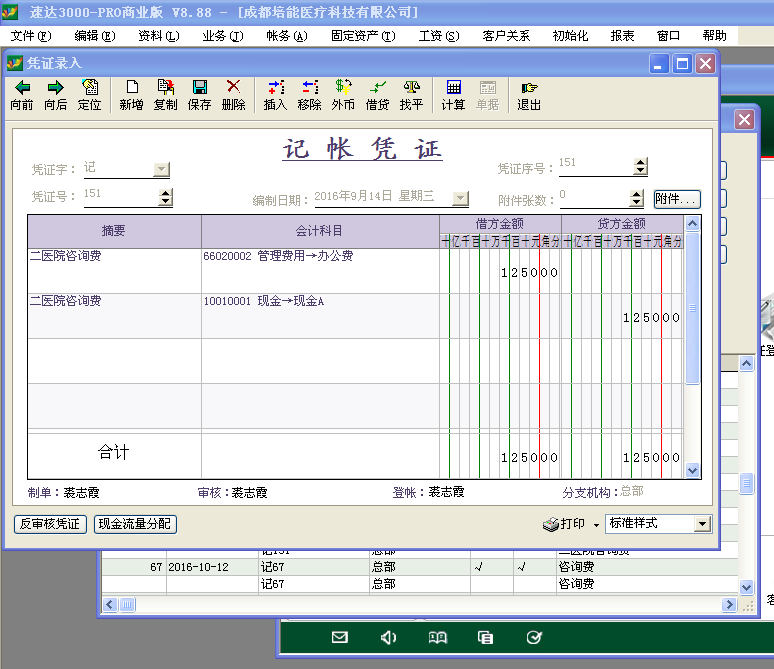The image size is (774, 669).
Task: Open the 资料(L) menu
Action: [x=159, y=36]
